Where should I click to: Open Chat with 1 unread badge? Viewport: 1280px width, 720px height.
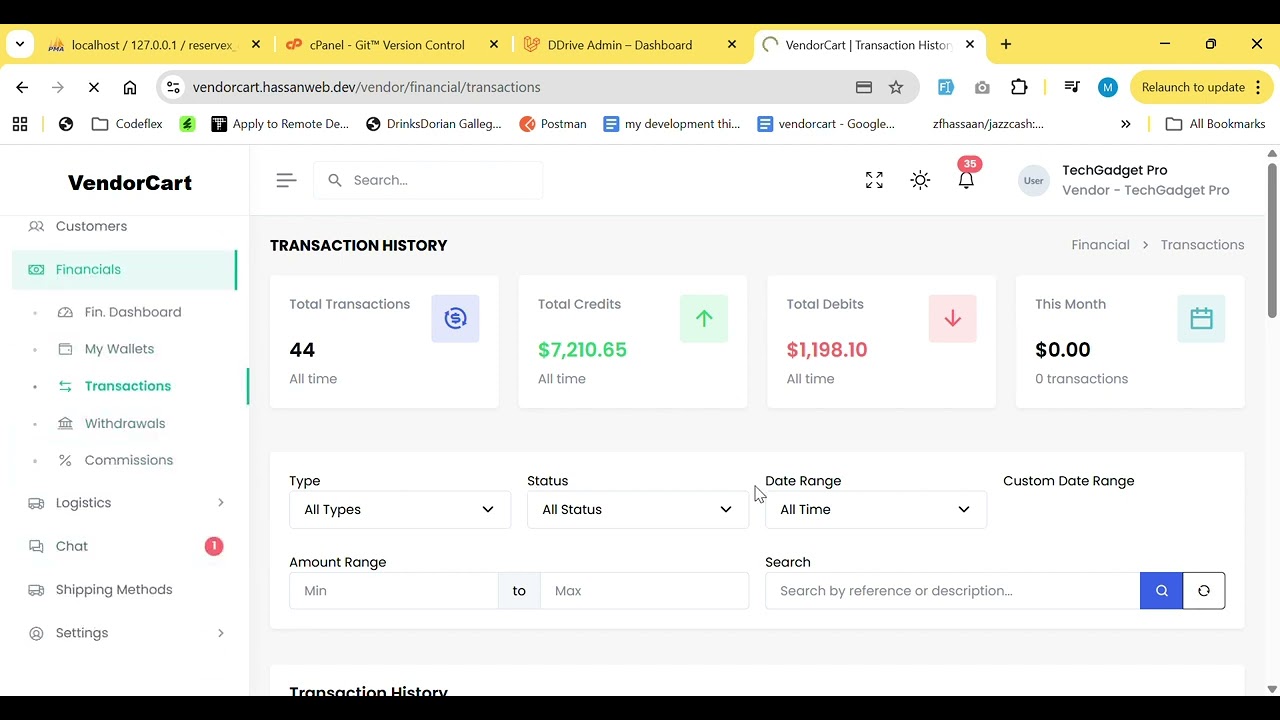click(125, 546)
